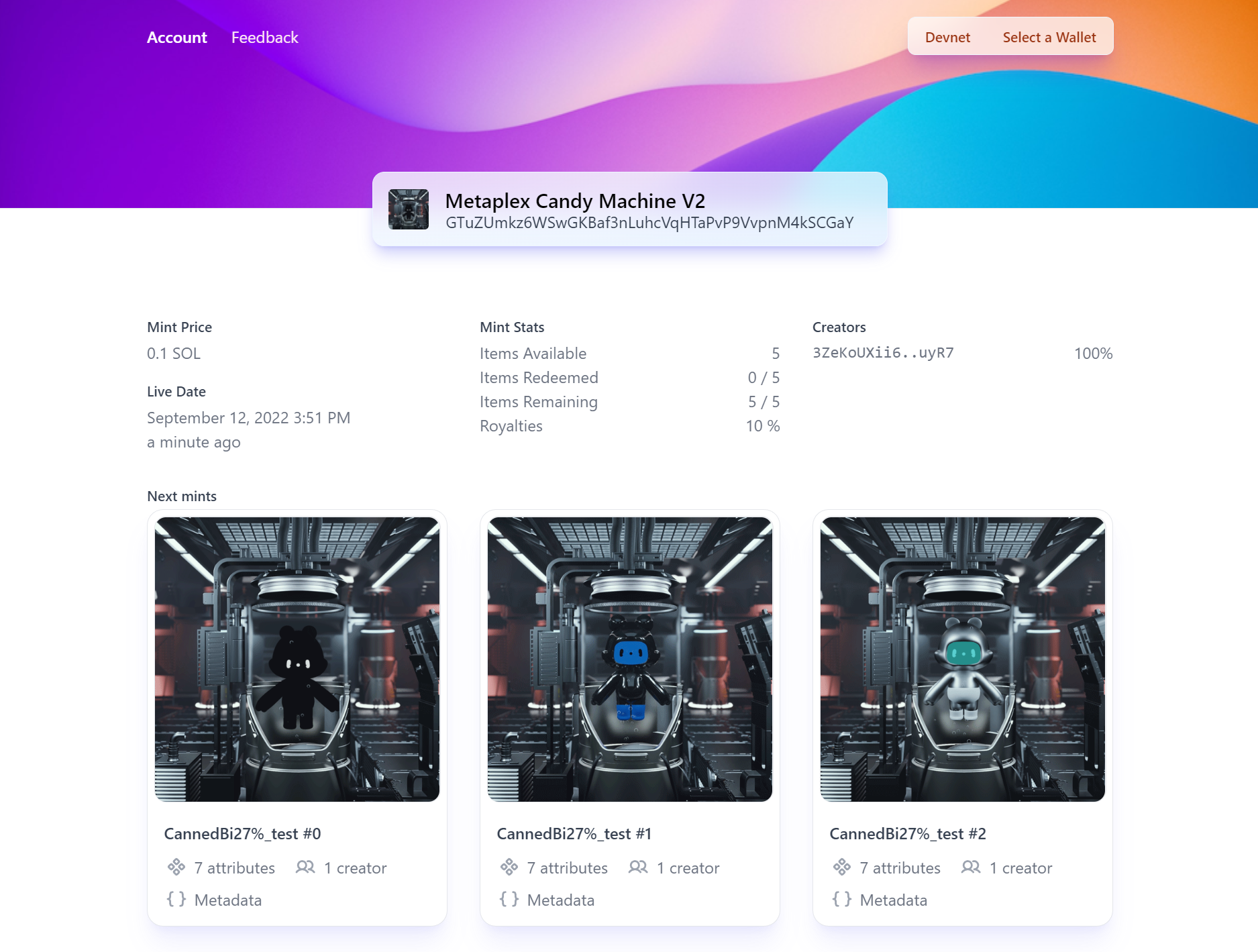The height and width of the screenshot is (952, 1258).
Task: Click the Creators heading
Action: (x=839, y=327)
